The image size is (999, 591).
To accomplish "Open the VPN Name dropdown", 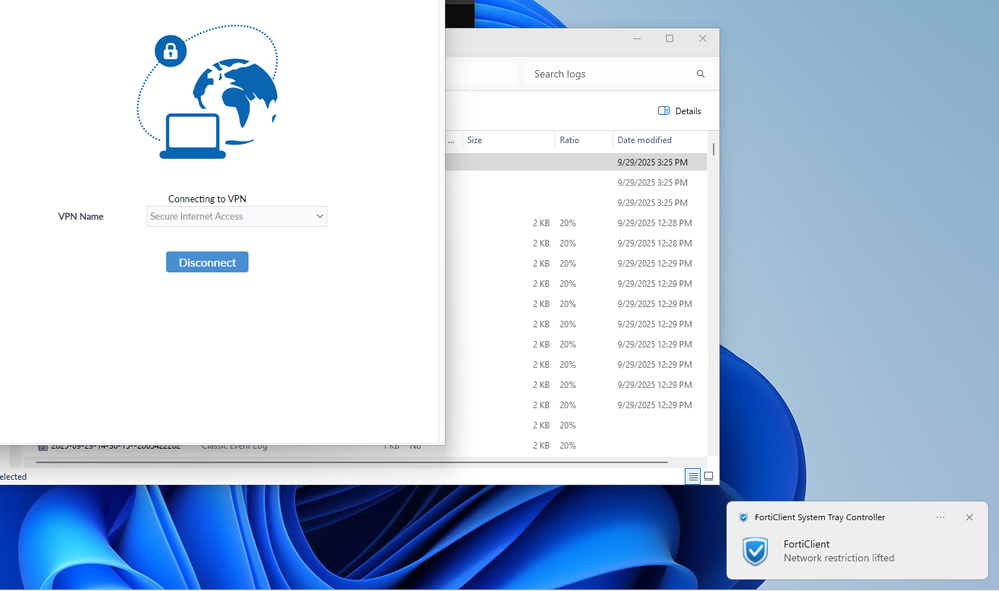I will coord(236,216).
